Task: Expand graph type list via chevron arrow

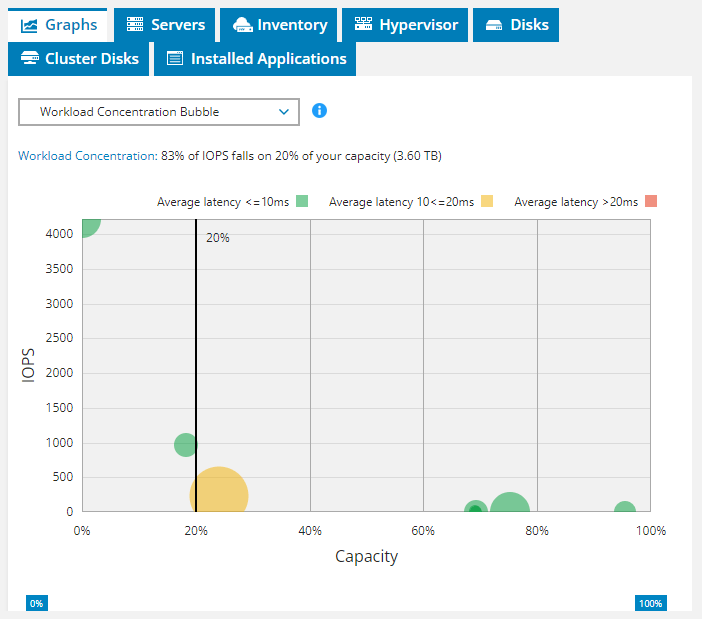Action: pyautogui.click(x=284, y=112)
